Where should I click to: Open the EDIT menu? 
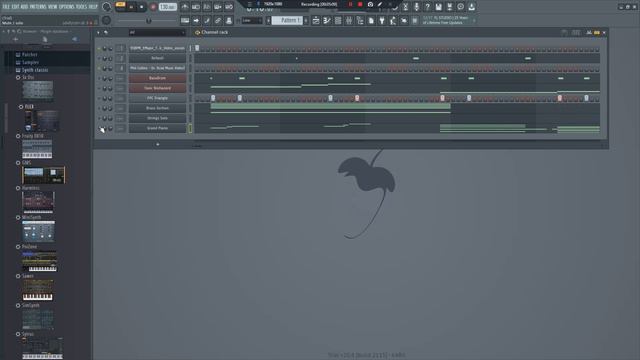click(x=15, y=7)
